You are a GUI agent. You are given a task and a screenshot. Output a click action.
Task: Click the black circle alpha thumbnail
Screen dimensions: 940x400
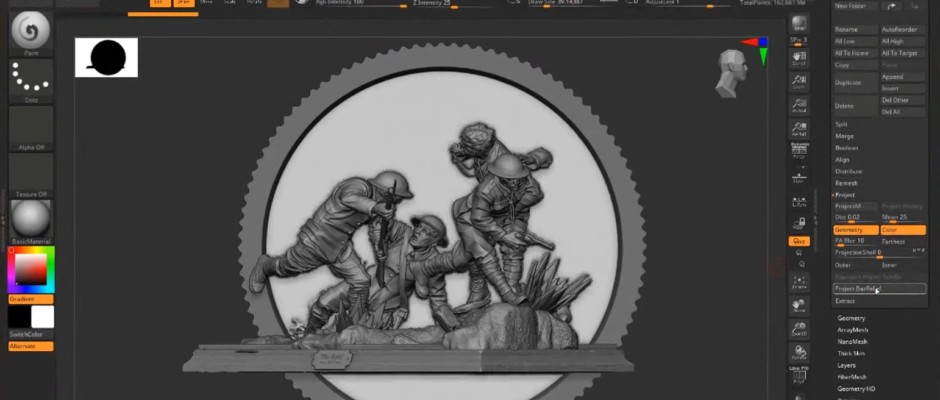106,58
